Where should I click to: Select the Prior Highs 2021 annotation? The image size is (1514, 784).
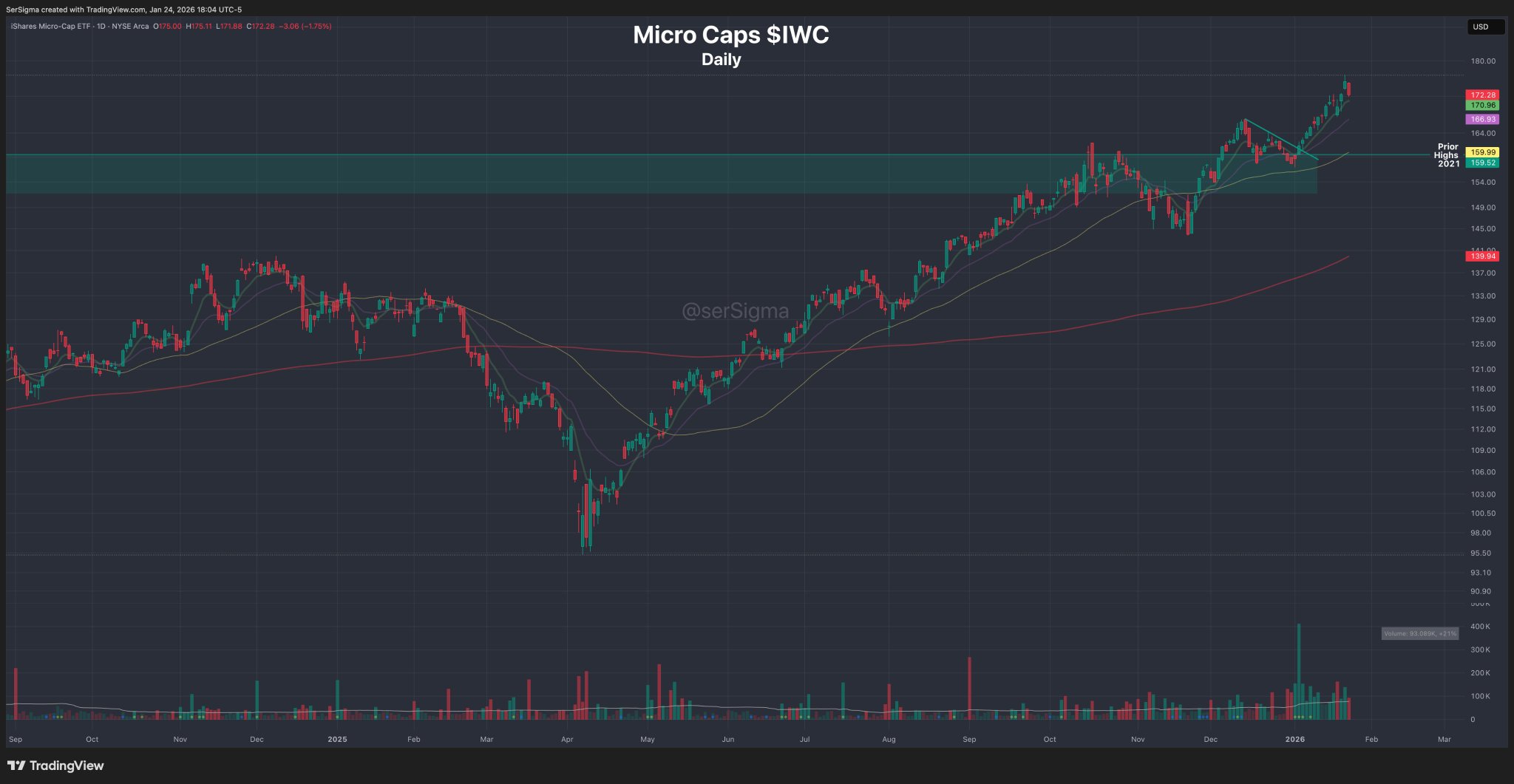pos(1447,155)
